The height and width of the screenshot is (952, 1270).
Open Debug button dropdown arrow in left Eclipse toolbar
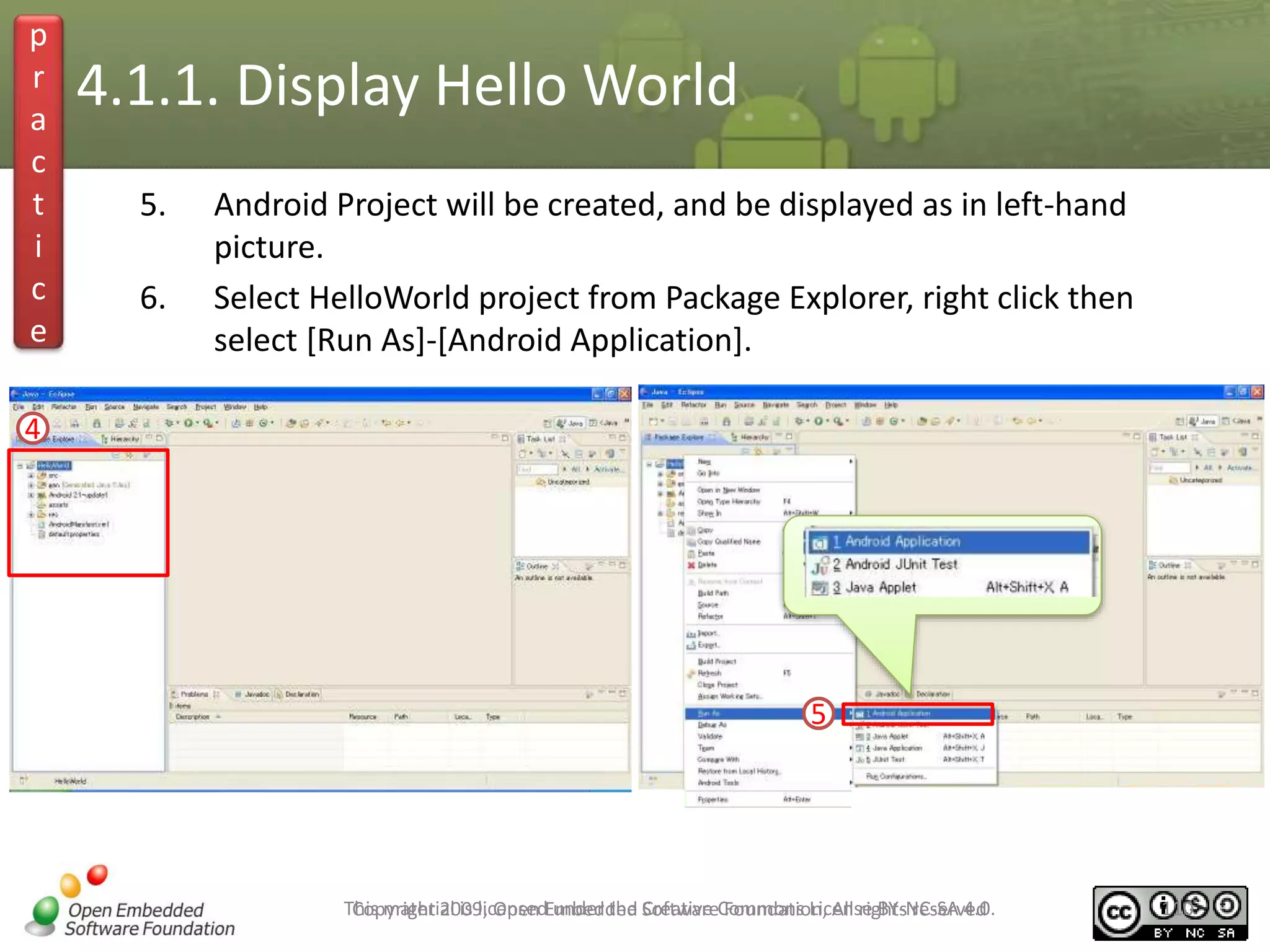point(177,423)
